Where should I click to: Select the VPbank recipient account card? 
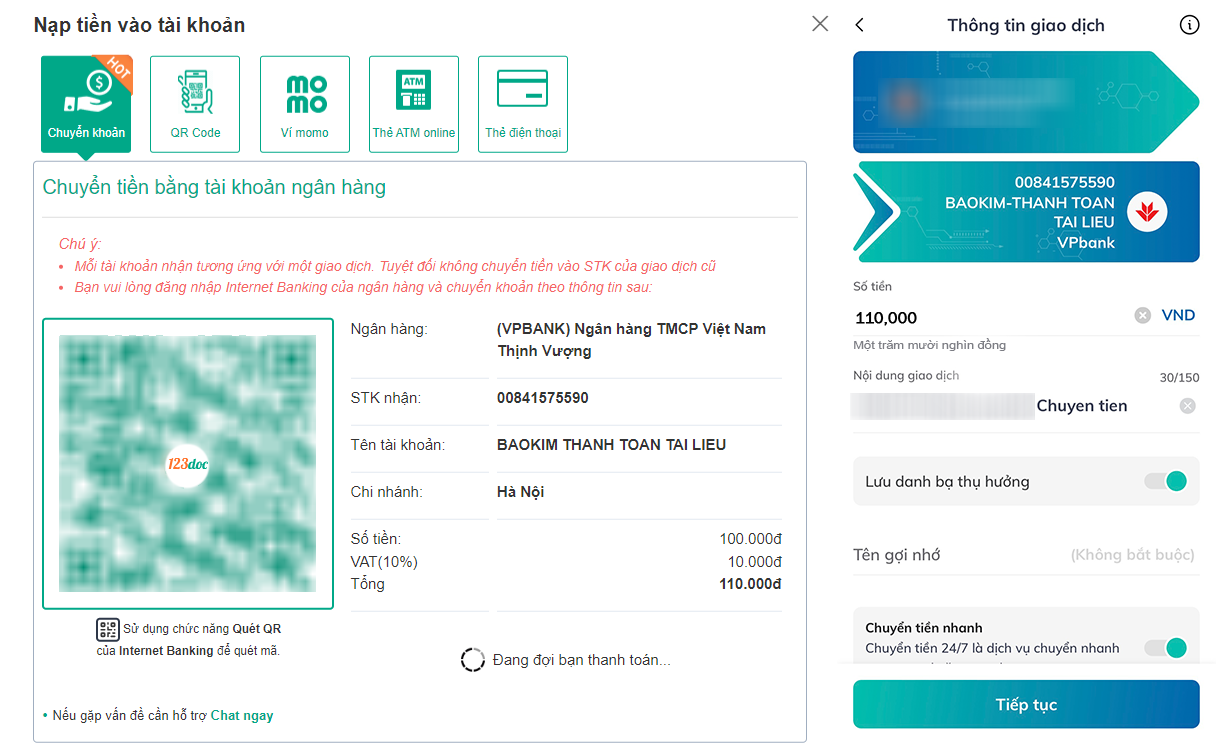coord(1026,212)
